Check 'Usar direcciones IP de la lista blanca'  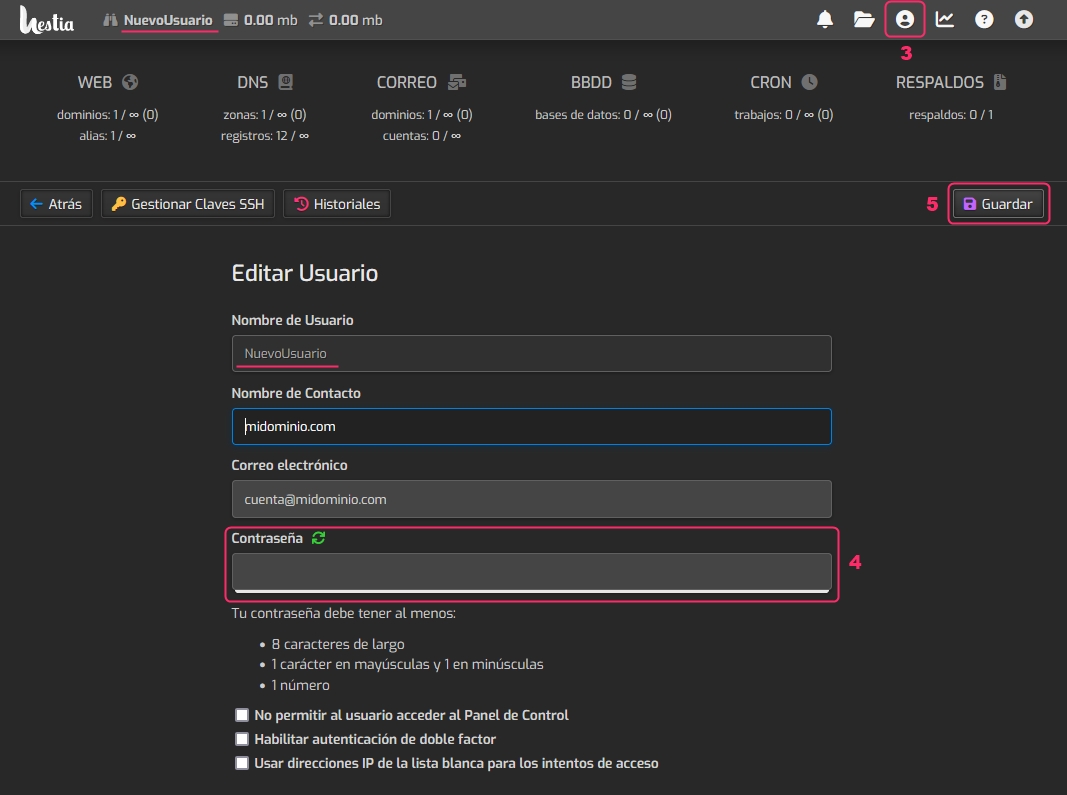pyautogui.click(x=241, y=763)
